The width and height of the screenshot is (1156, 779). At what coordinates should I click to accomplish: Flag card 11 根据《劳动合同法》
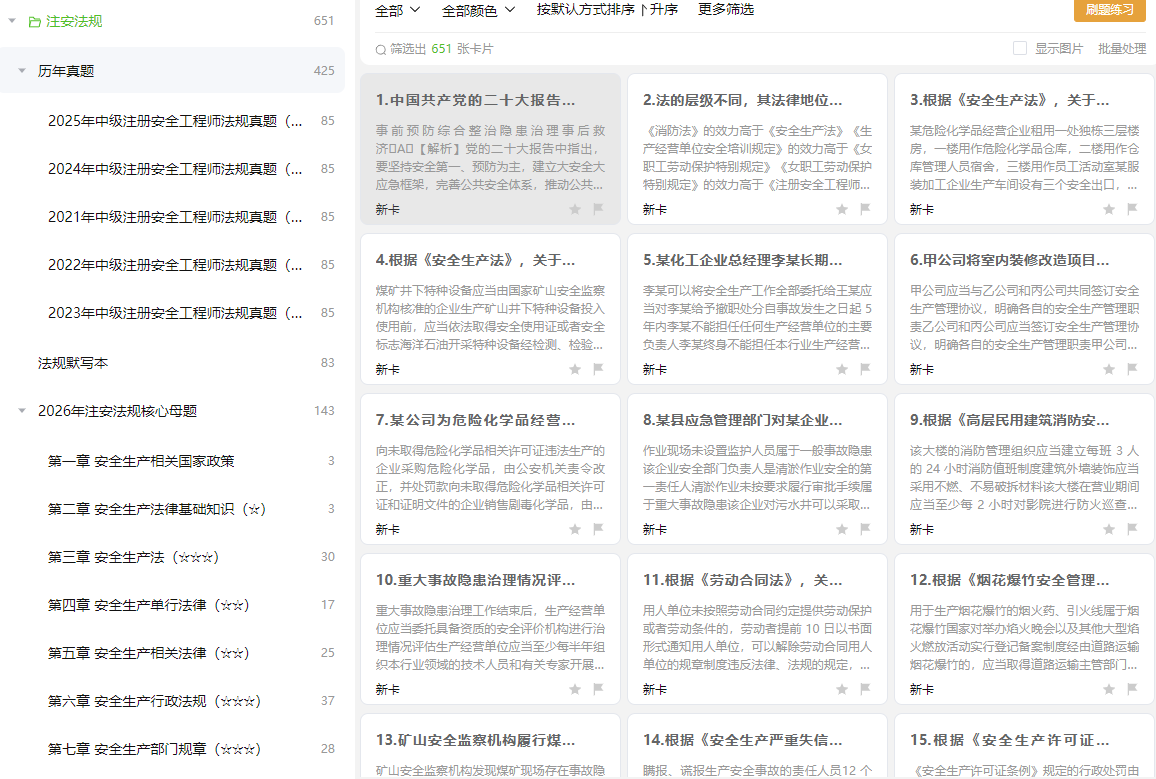(x=865, y=689)
